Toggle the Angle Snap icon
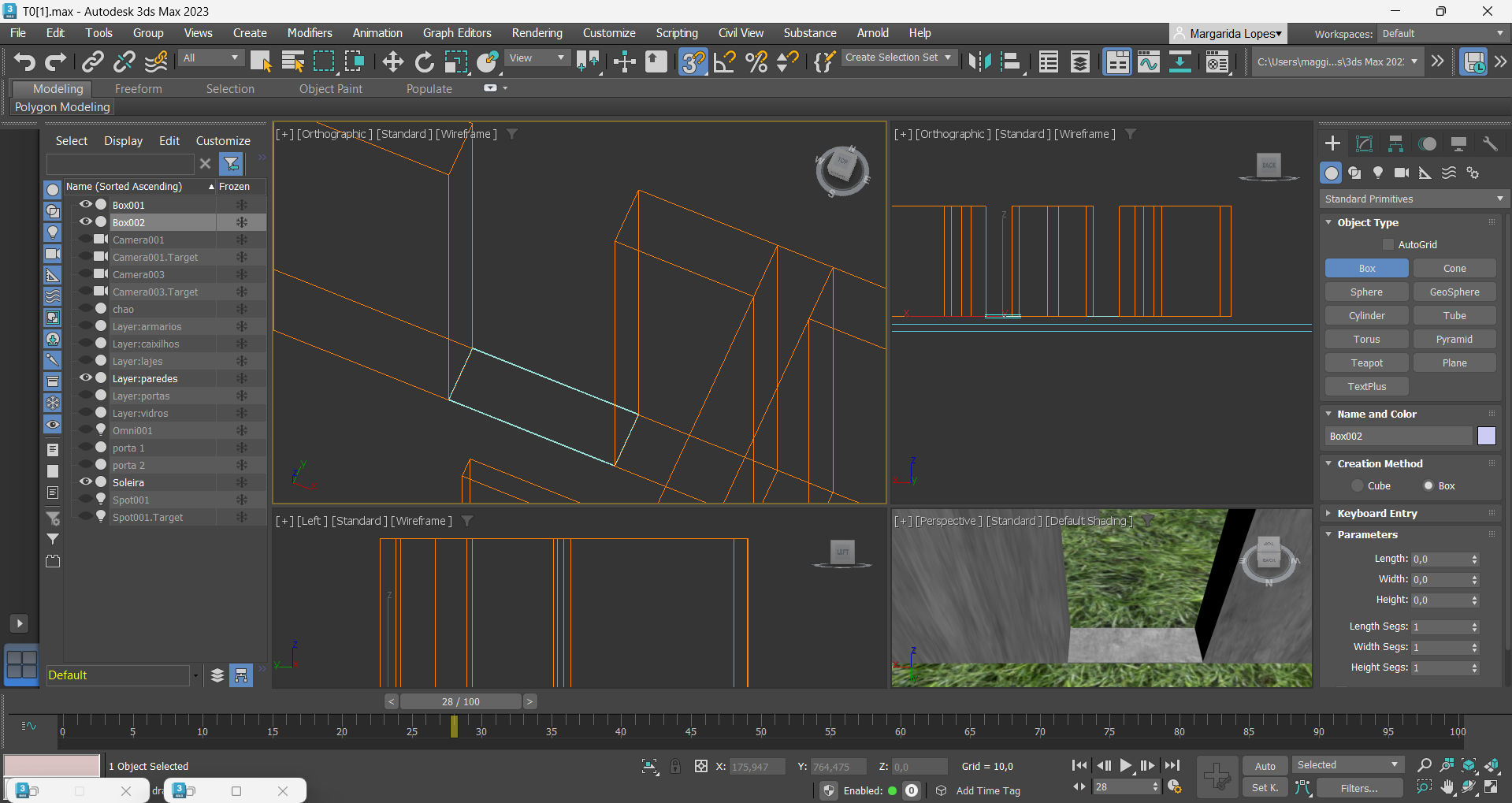 724,61
